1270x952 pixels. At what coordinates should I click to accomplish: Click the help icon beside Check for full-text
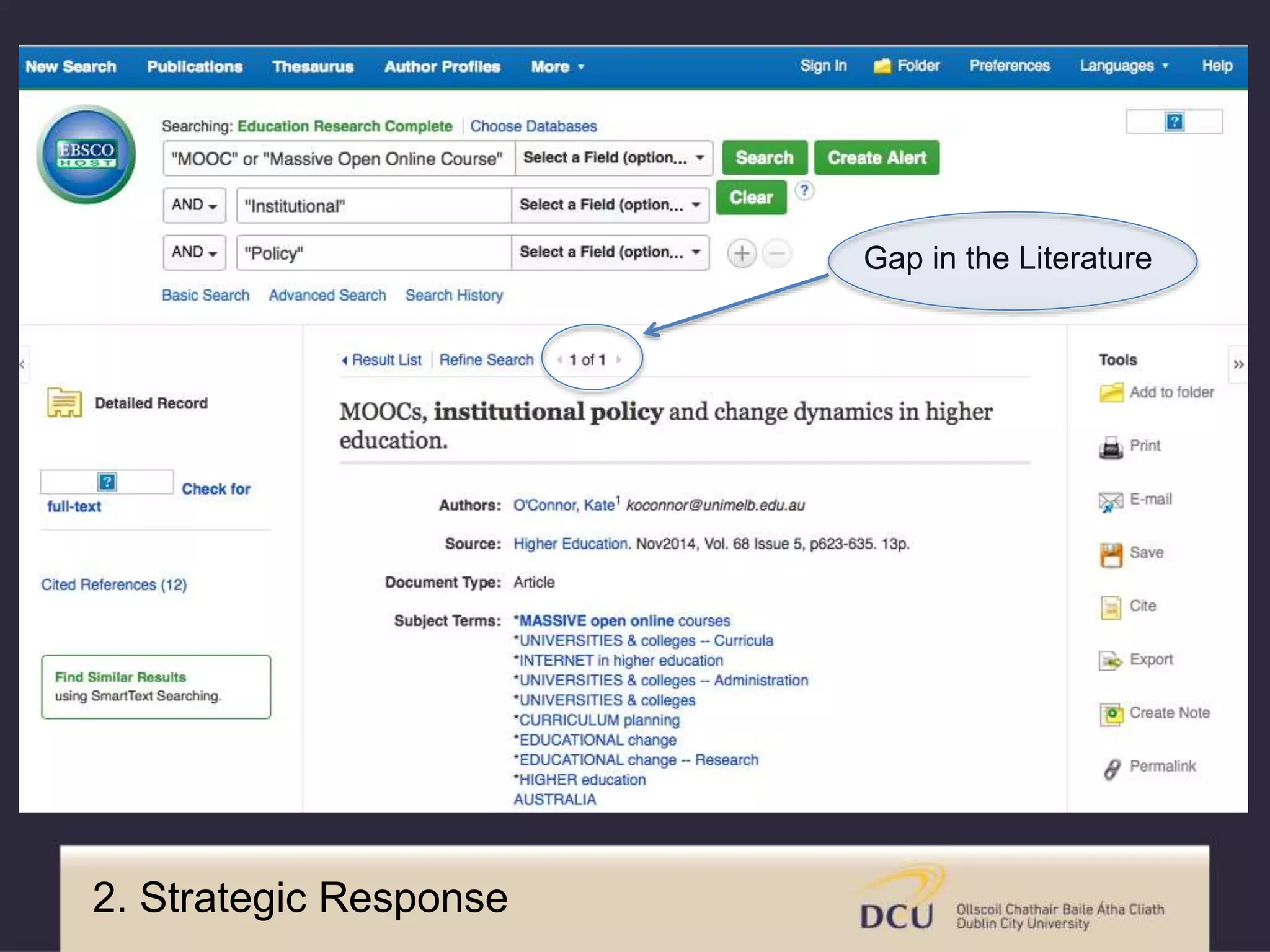pos(107,482)
